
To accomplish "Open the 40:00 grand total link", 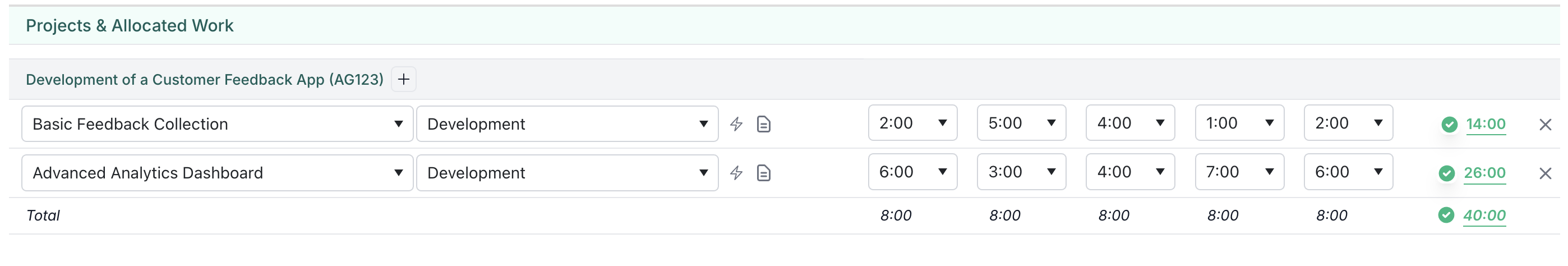I will (1484, 215).
